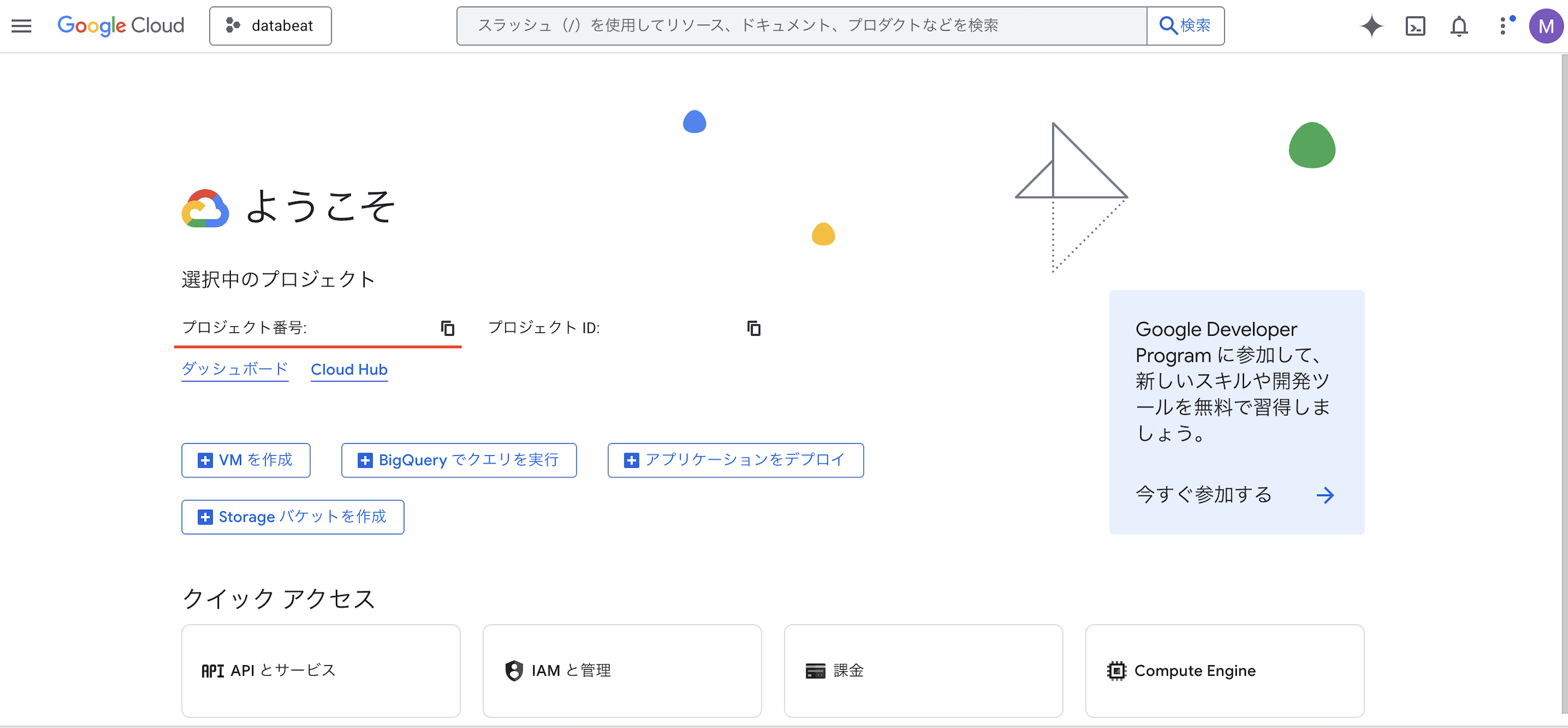Open the hamburger navigation menu
Screen dimensions: 1568x728
22,26
